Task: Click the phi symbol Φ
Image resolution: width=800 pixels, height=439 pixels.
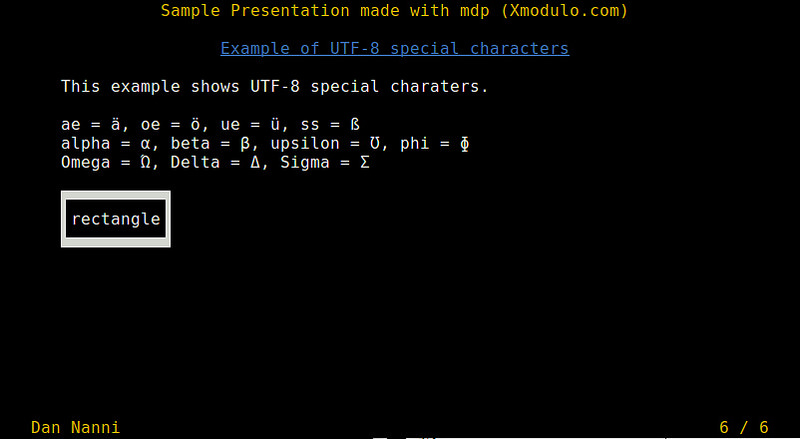Action: (465, 144)
